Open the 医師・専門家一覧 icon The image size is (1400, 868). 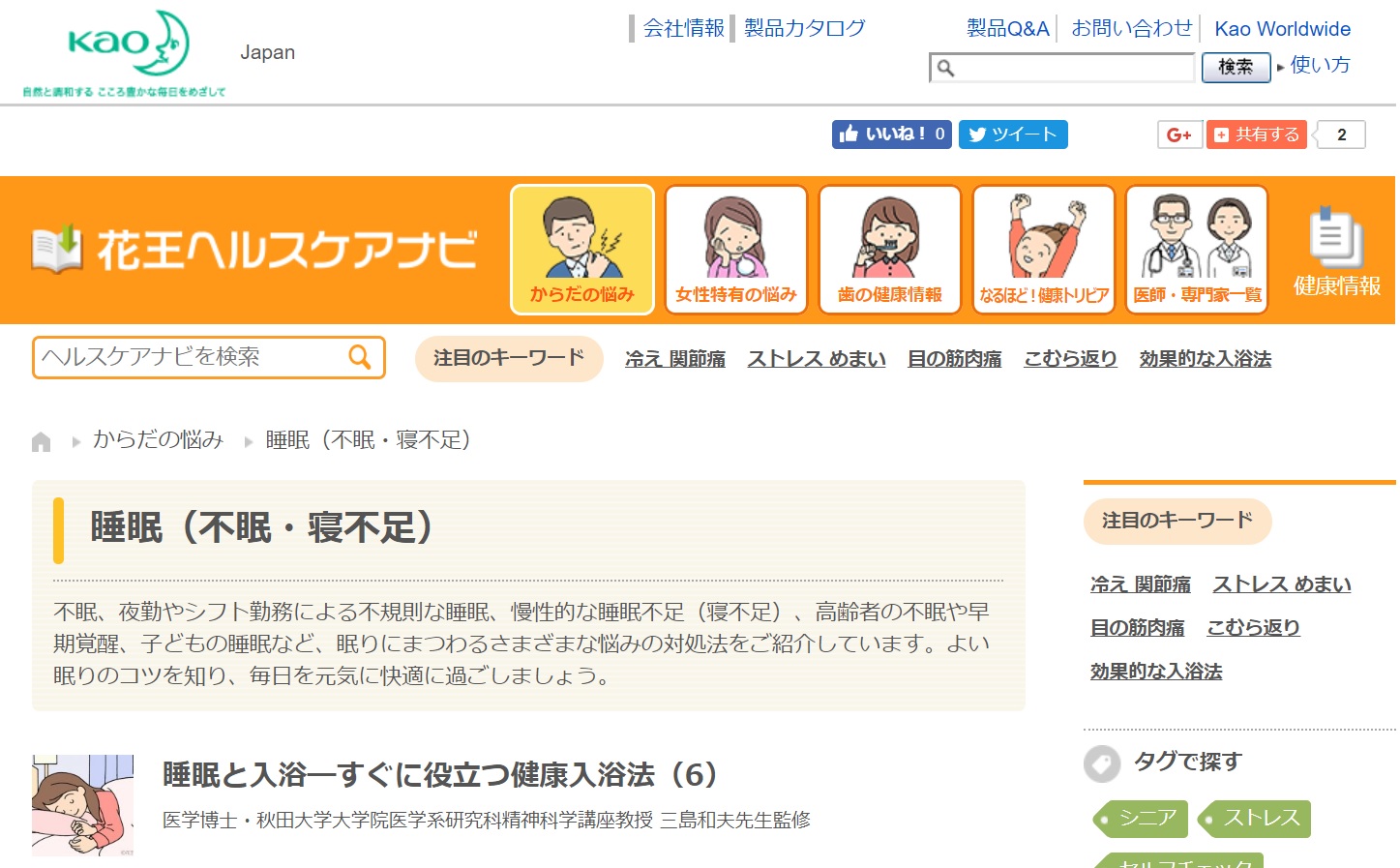[1197, 250]
